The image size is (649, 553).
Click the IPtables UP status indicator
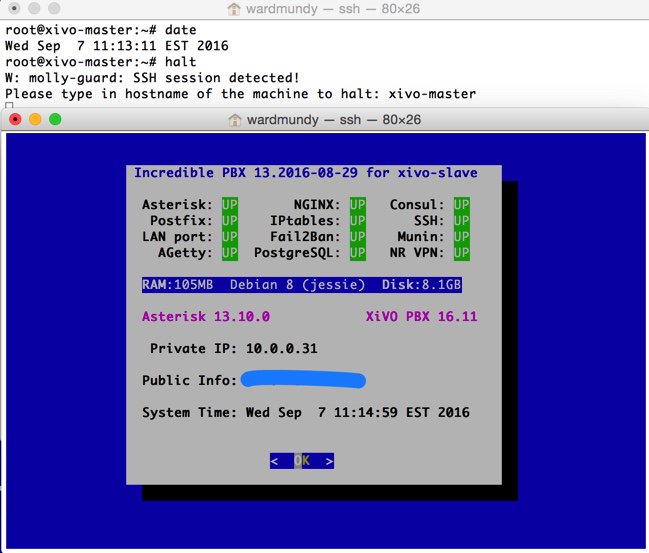[358, 221]
